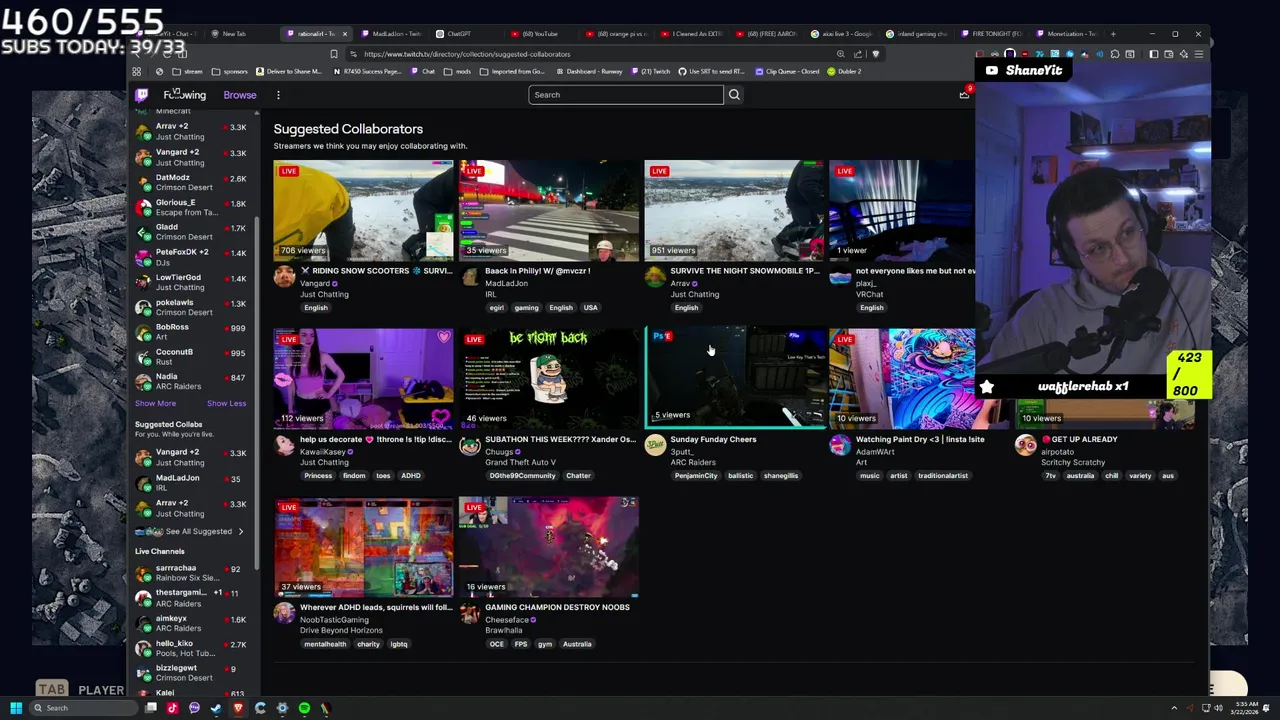Open the 'sponsors' bookmarks folder
This screenshot has height=720, width=1280.
pyautogui.click(x=231, y=71)
